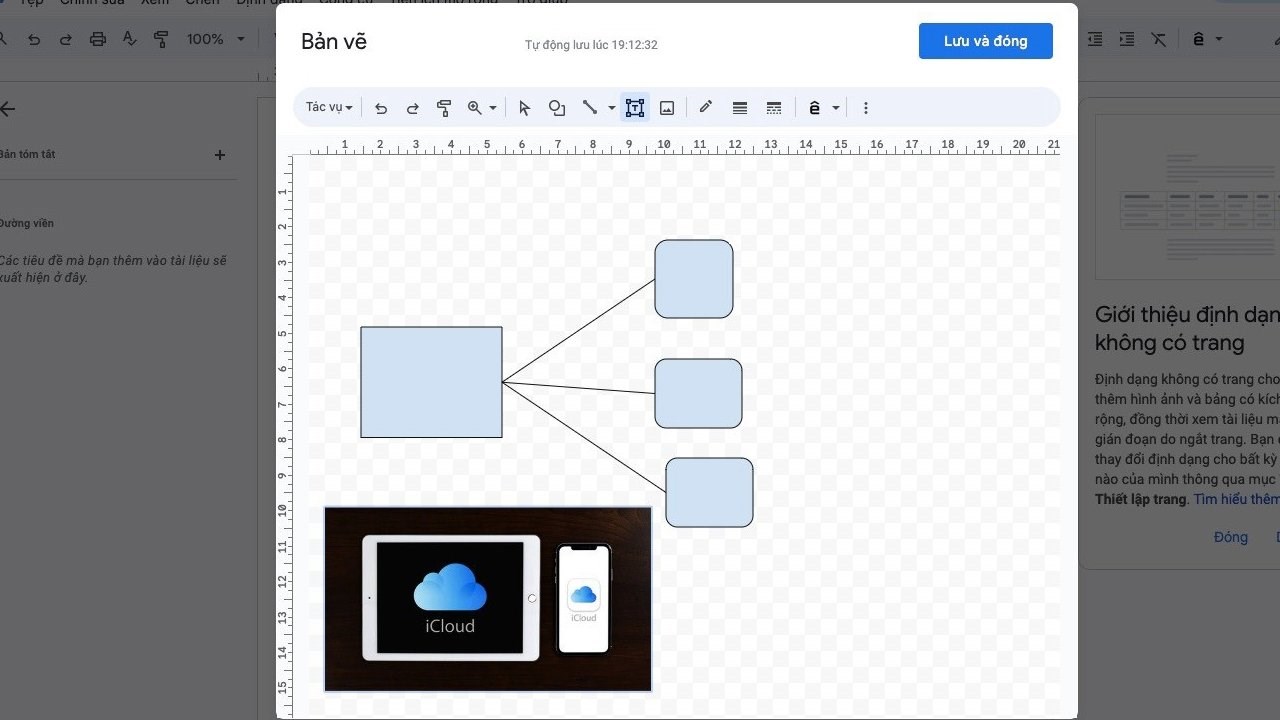Viewport: 1280px width, 720px height.
Task: Open the Tìm hiểu thêm link
Action: pos(1237,499)
